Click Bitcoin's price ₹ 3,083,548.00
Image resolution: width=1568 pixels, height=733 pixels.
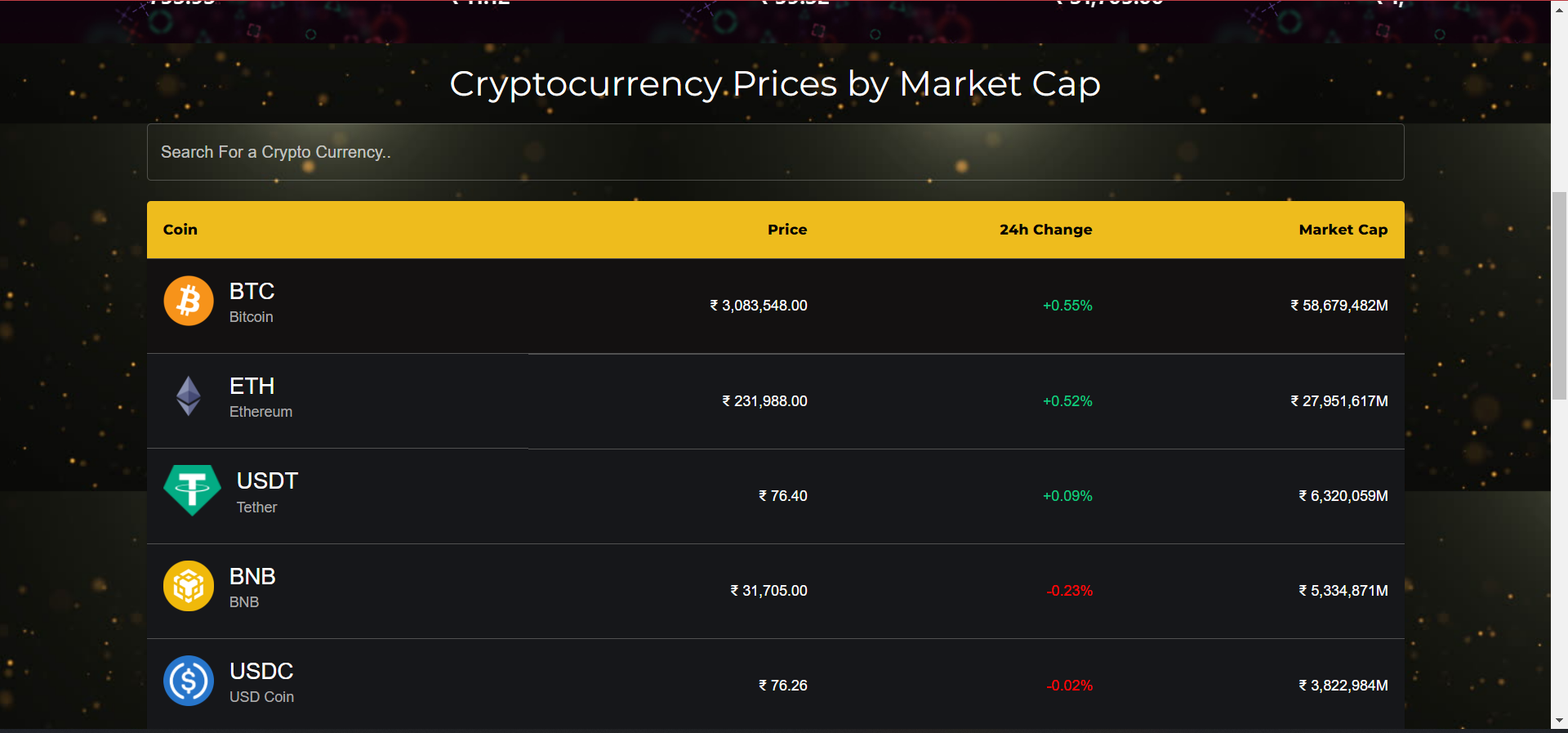[759, 306]
